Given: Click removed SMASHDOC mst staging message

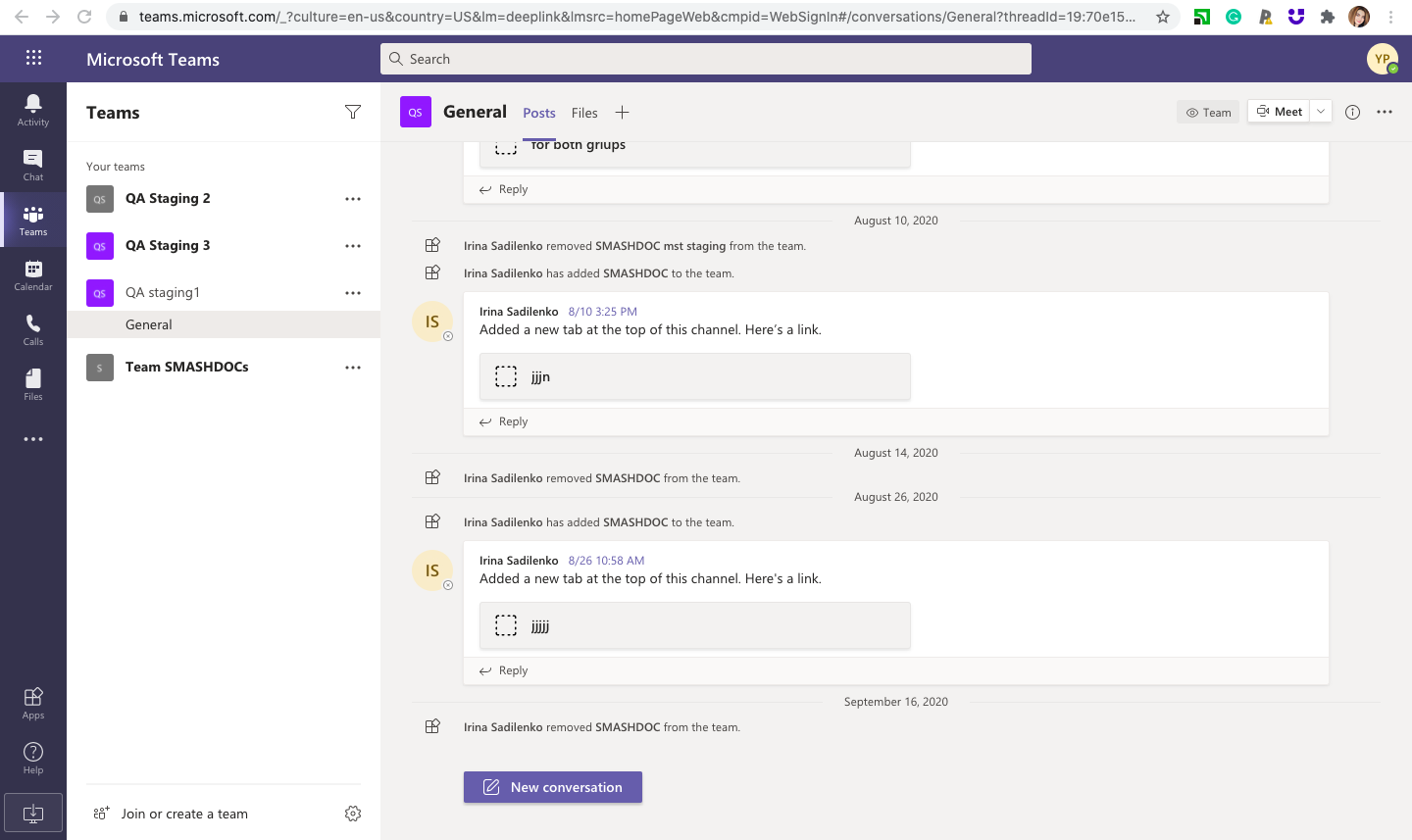Looking at the screenshot, I should [634, 246].
